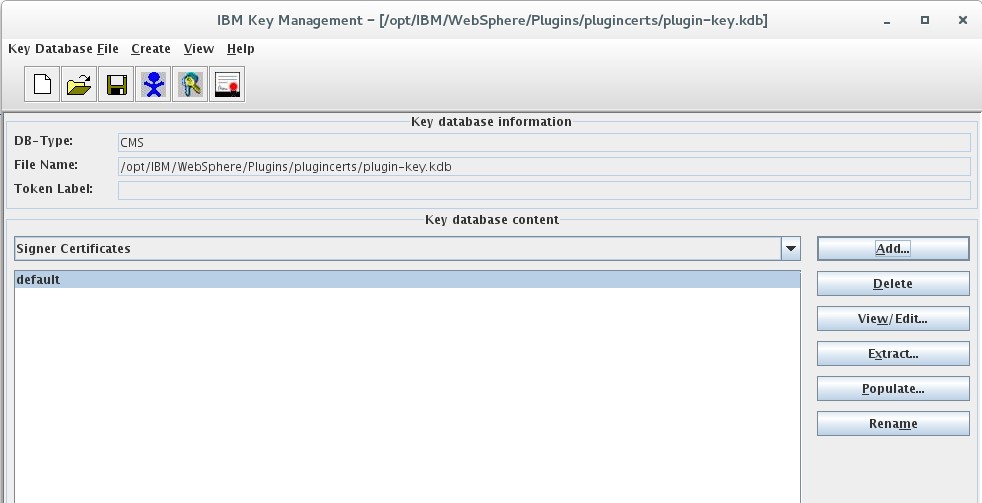Maximize the IBM Key Management window

pos(925,20)
